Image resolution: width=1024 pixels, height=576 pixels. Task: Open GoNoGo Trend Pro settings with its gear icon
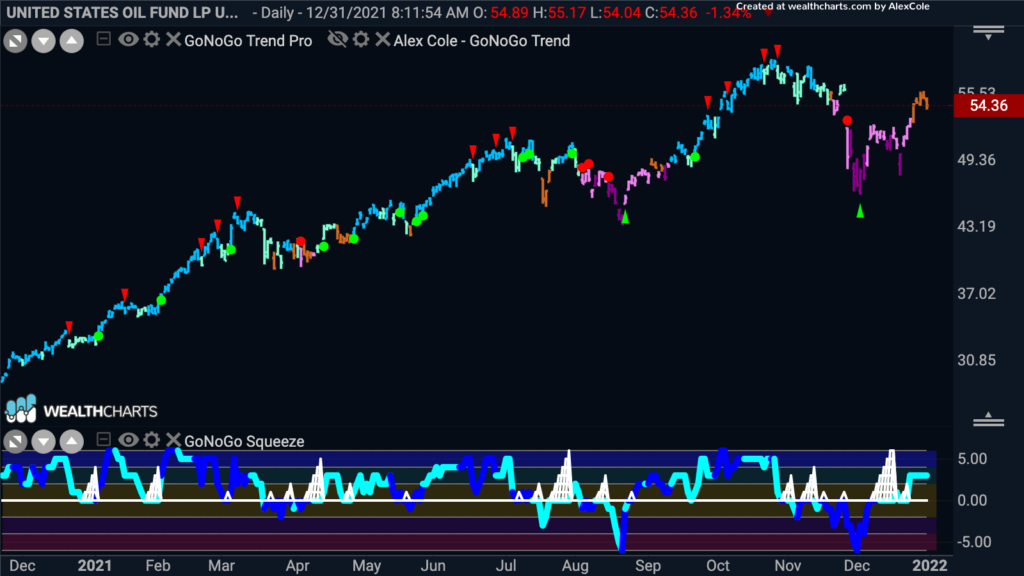tap(152, 40)
